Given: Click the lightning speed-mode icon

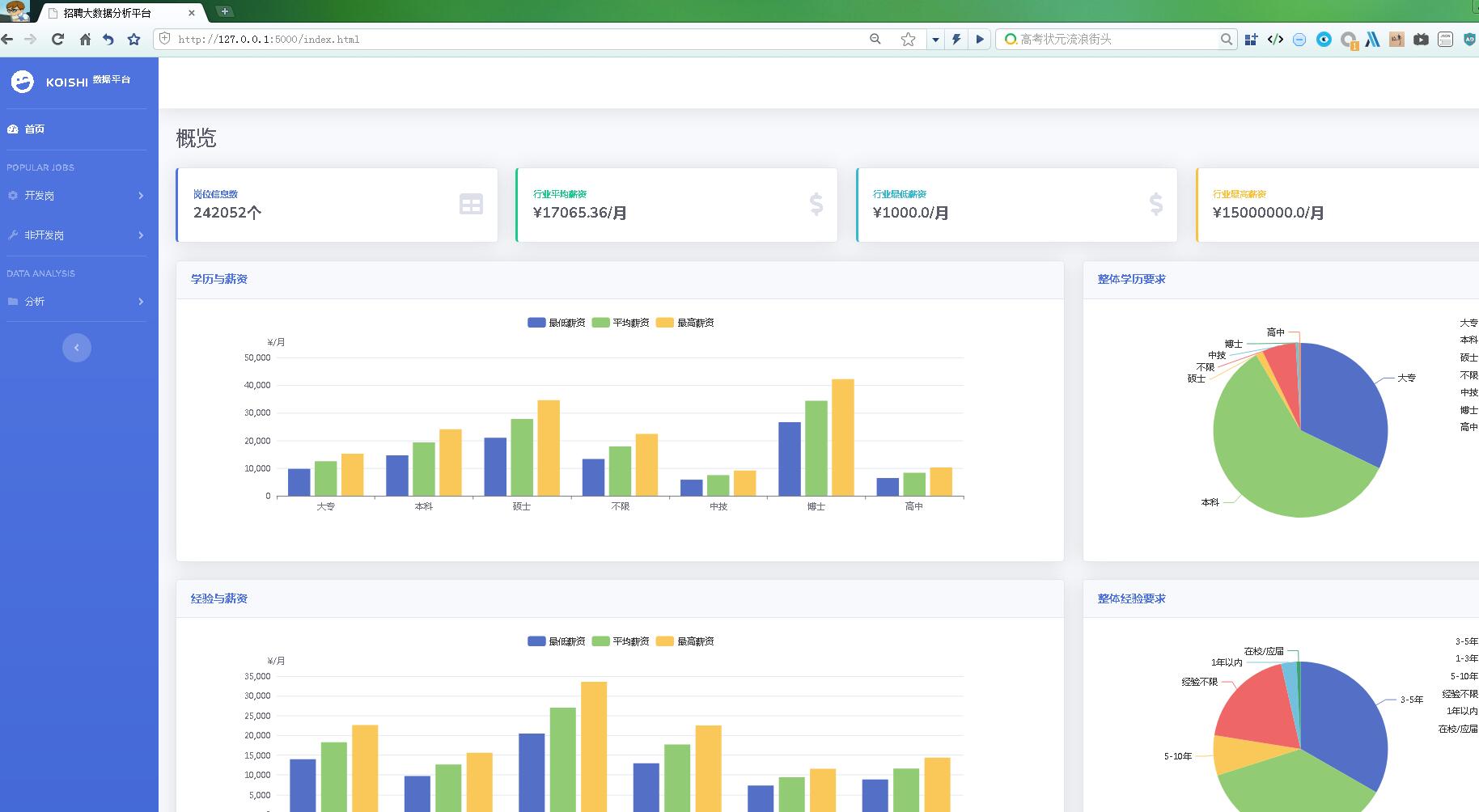Looking at the screenshot, I should point(957,39).
